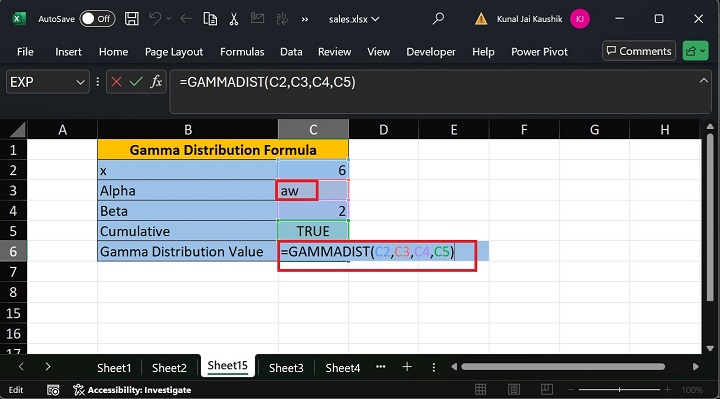
Task: Click the macro recording status icon
Action: coord(53,390)
